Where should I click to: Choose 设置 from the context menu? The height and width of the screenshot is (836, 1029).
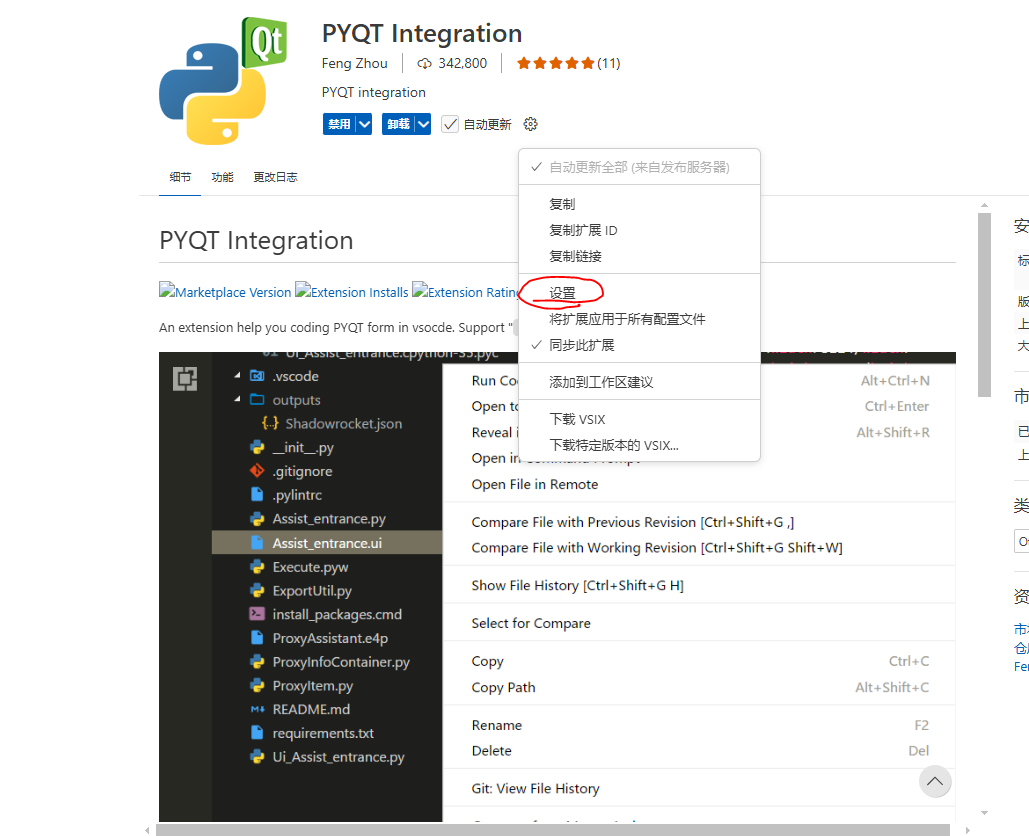(639, 293)
